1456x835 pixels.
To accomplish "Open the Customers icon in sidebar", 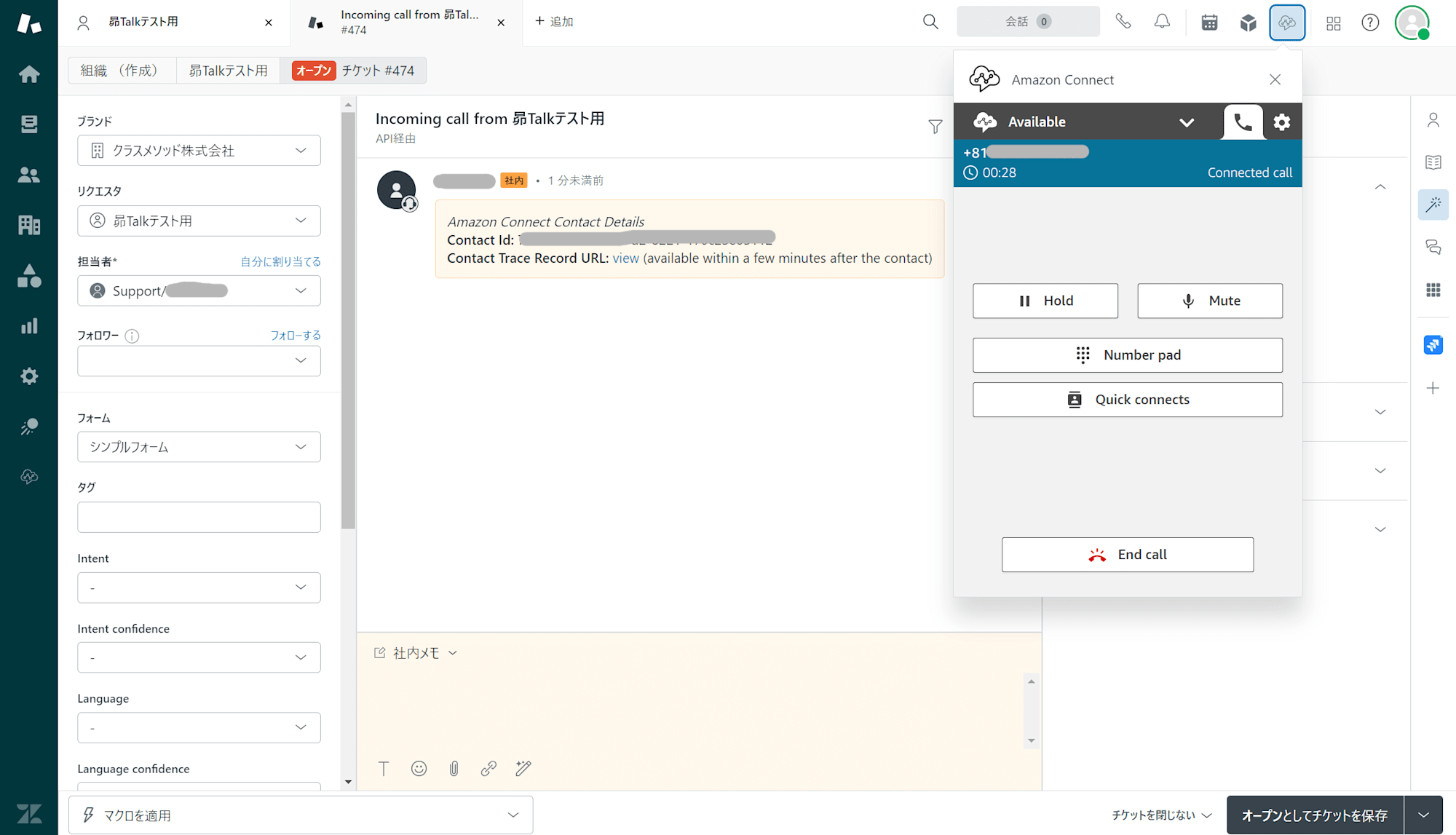I will pyautogui.click(x=29, y=175).
